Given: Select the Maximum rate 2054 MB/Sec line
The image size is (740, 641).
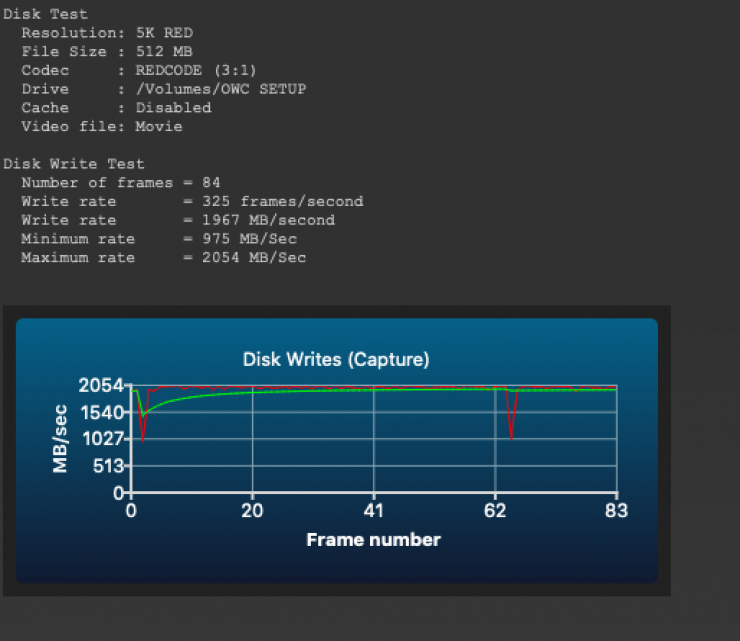Looking at the screenshot, I should point(163,258).
